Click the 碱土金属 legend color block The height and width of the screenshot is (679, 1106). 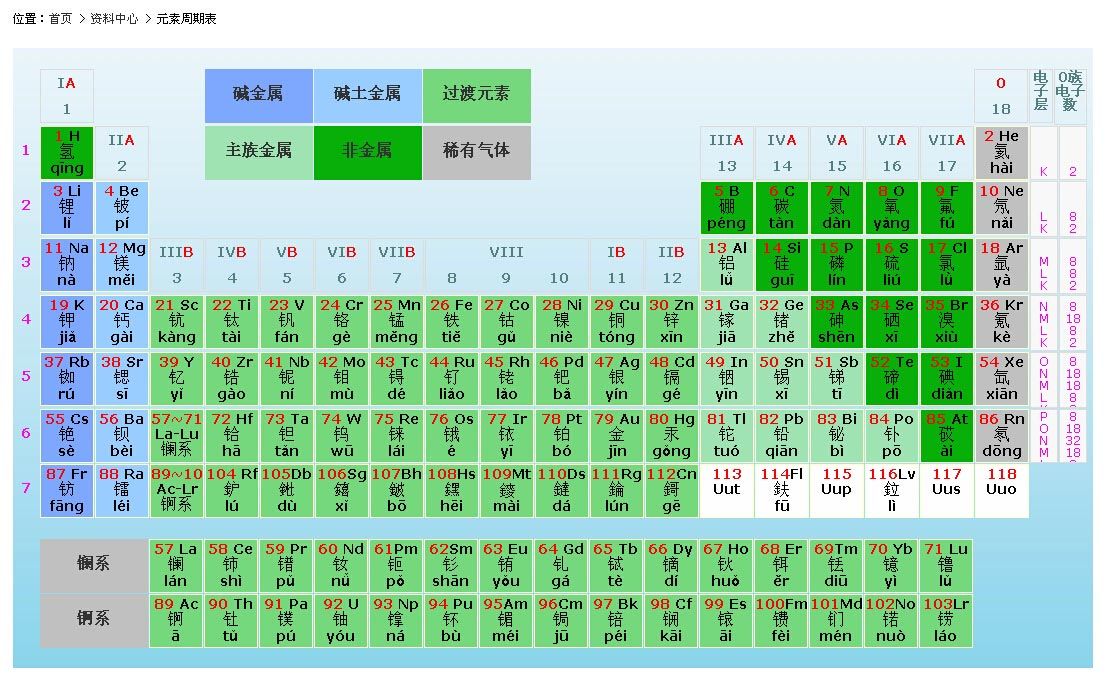368,96
